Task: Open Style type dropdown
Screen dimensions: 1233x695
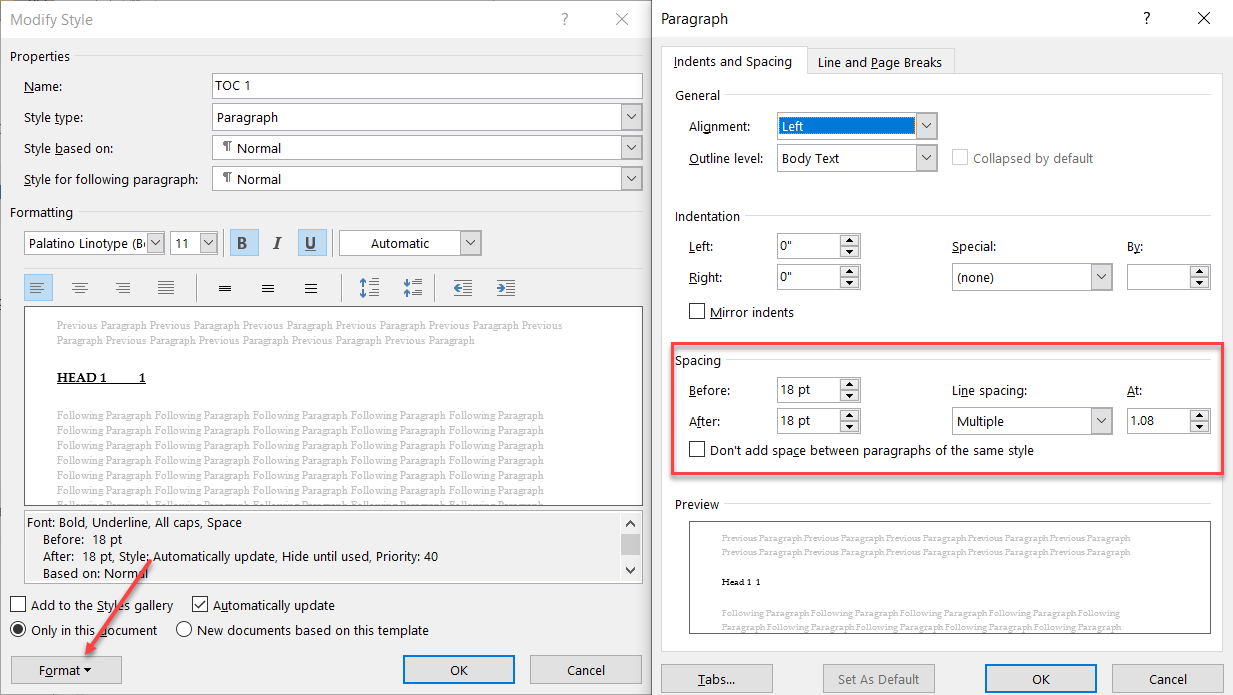Action: pos(631,117)
